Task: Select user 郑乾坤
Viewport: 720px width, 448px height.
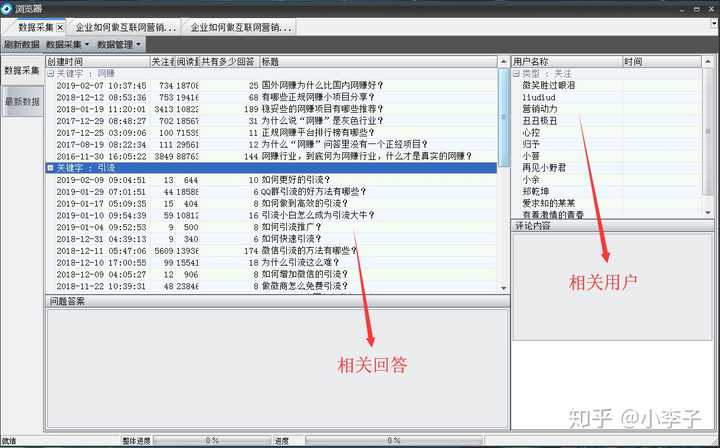Action: 535,191
